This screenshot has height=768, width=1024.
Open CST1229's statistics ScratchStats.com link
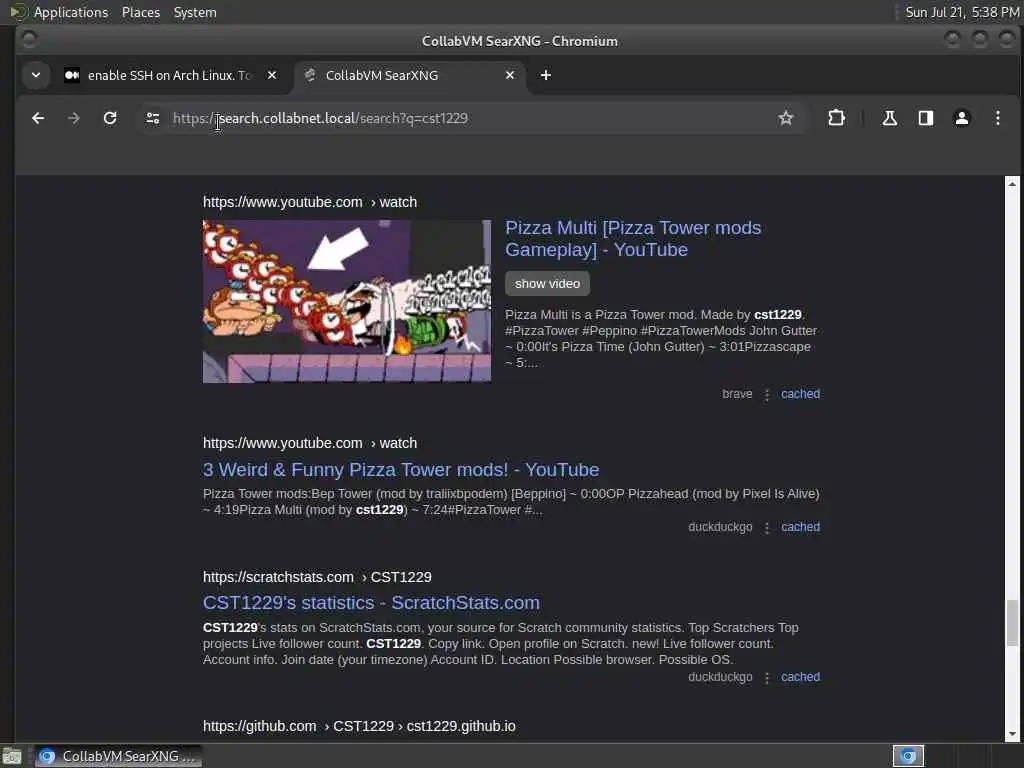(x=371, y=603)
